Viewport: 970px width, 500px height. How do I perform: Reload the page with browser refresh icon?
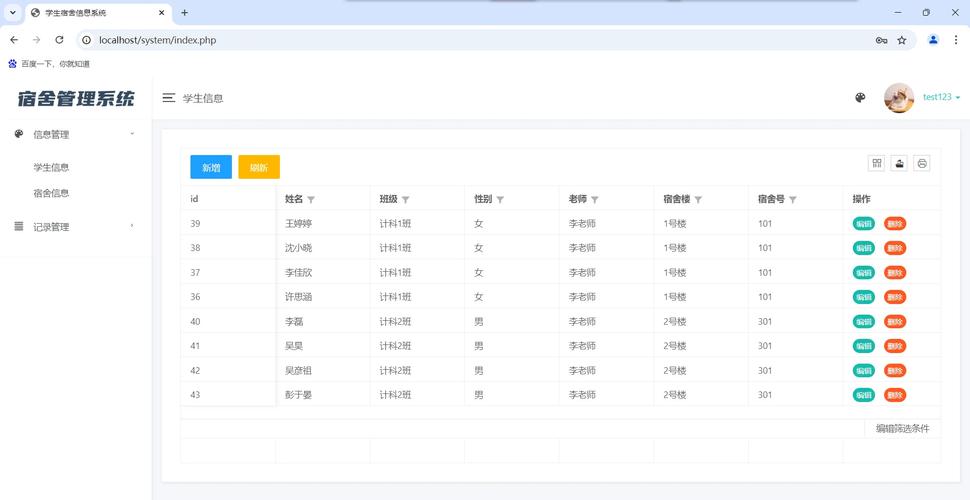[59, 40]
